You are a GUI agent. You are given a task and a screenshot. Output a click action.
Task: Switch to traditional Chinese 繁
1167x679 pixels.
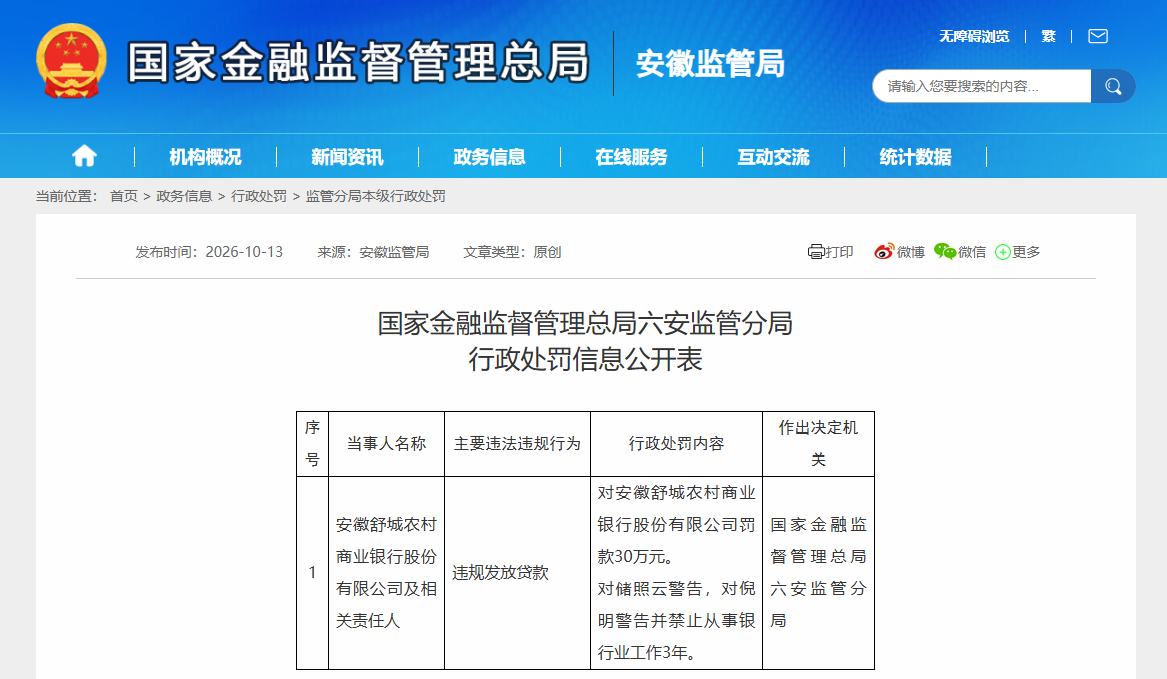coord(1048,36)
